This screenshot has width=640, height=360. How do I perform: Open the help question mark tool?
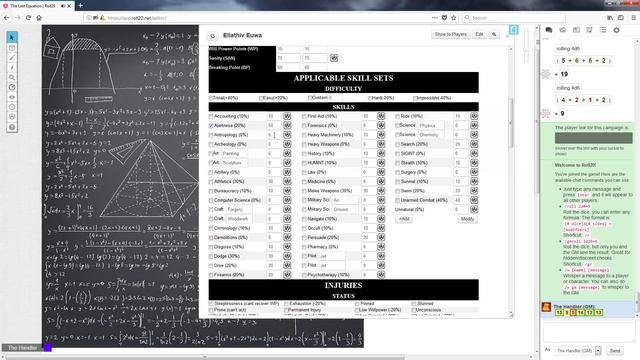tap(12, 127)
